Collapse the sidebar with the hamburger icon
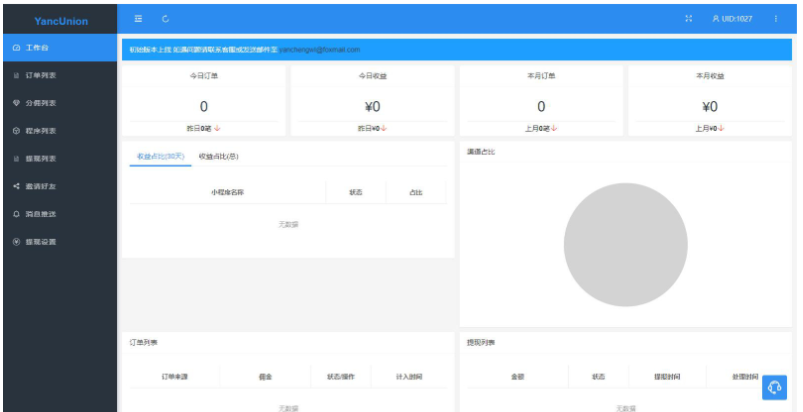803x412 pixels. [138, 19]
